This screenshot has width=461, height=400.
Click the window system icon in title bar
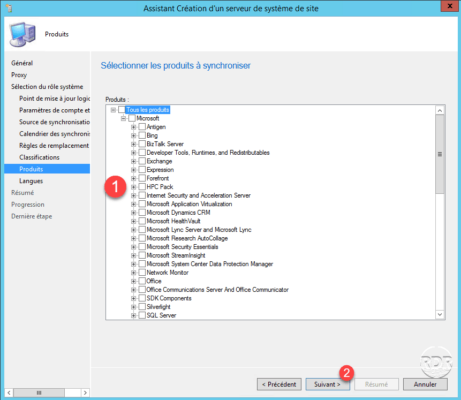(x=9, y=8)
